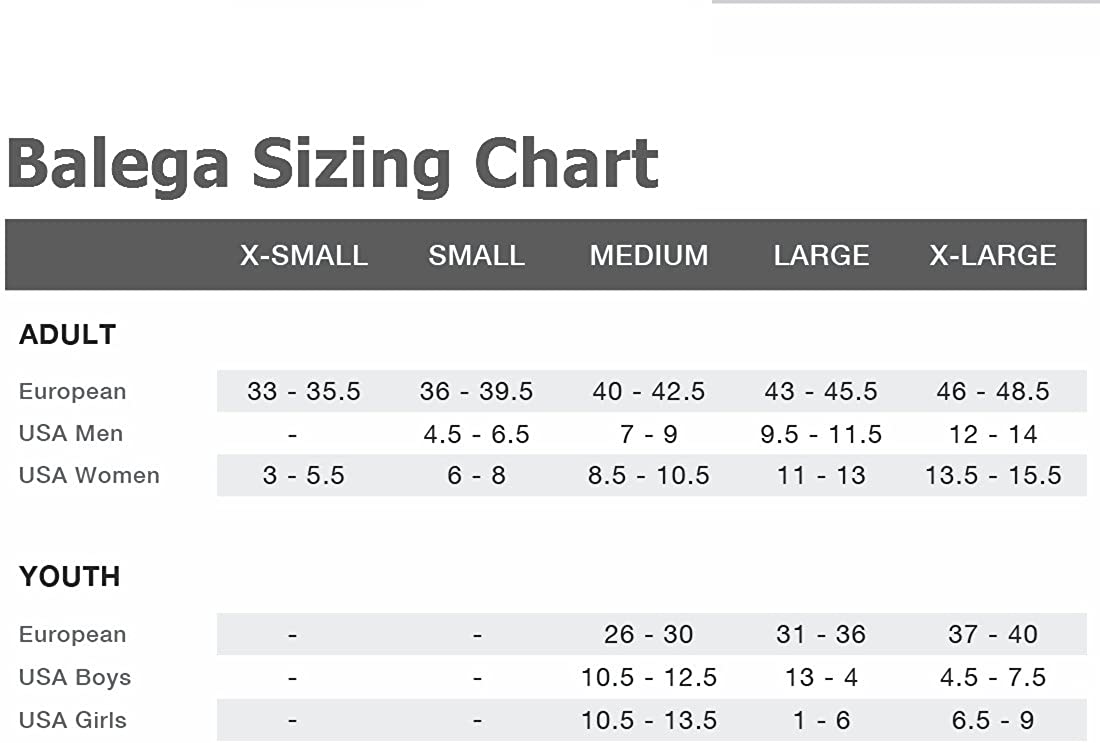Click the 33 - 35.5 European size cell
Screen dimensions: 1100x743
[x=304, y=391]
